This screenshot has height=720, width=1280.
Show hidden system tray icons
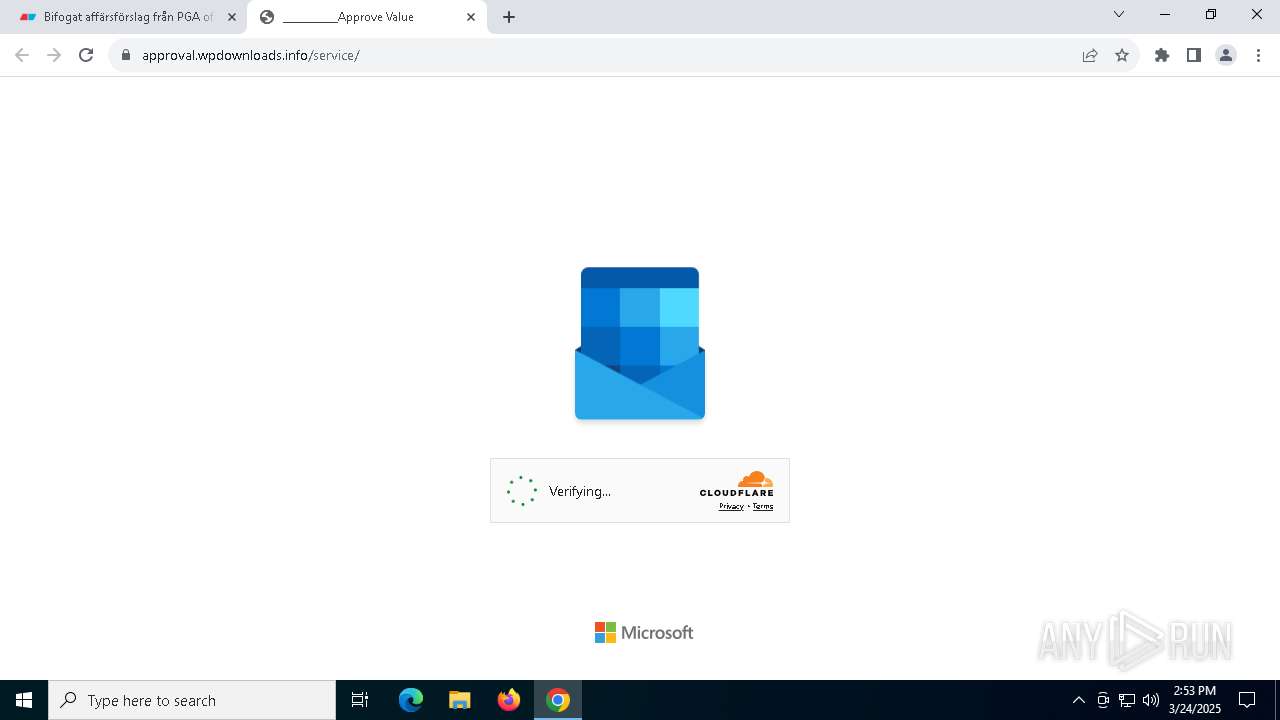pos(1078,700)
